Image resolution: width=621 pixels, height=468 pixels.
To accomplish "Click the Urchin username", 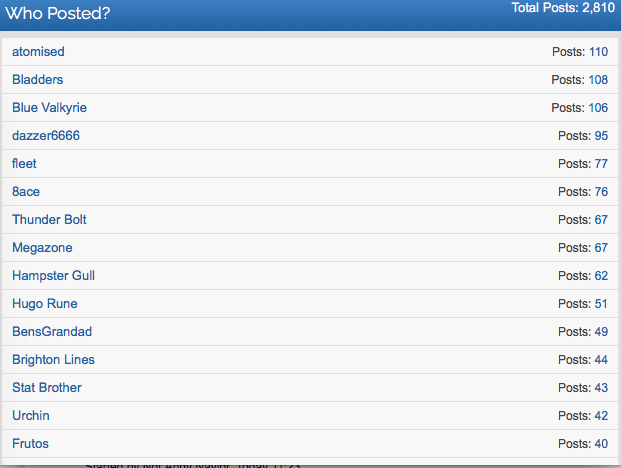I will tap(30, 415).
